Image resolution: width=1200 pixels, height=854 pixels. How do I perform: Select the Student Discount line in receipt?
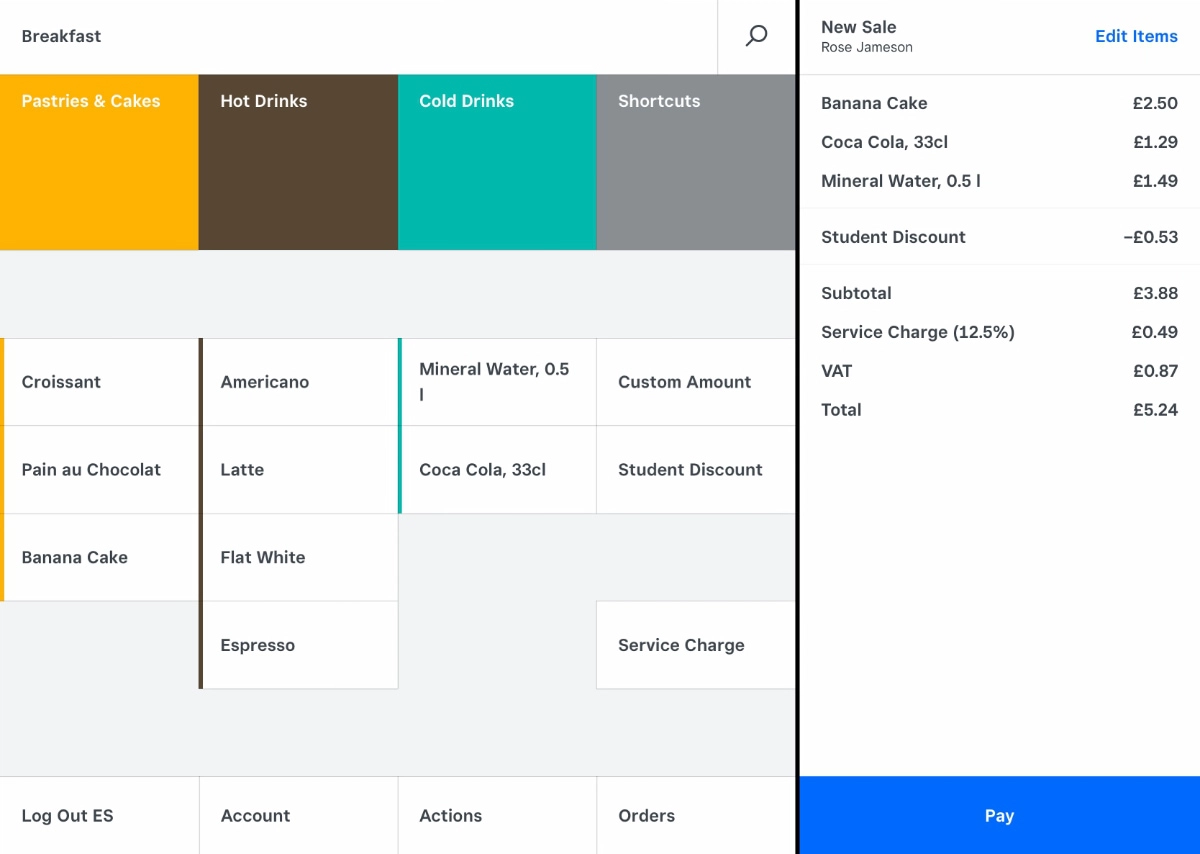[999, 237]
